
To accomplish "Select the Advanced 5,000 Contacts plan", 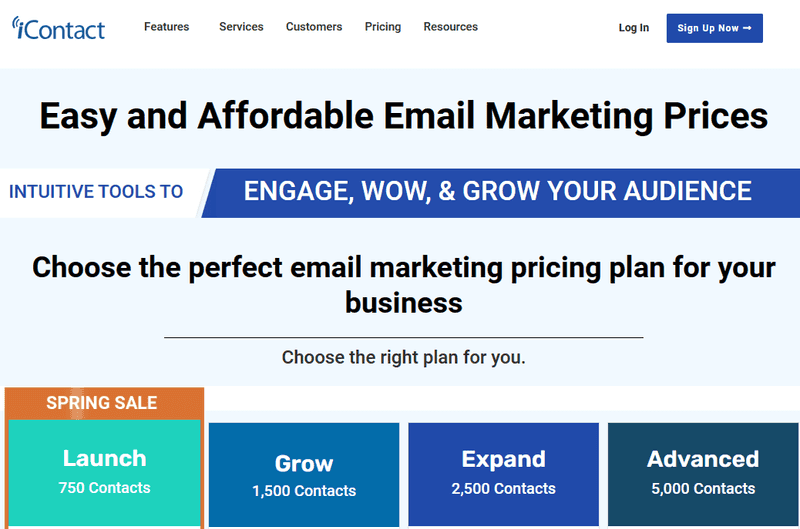I will point(703,474).
